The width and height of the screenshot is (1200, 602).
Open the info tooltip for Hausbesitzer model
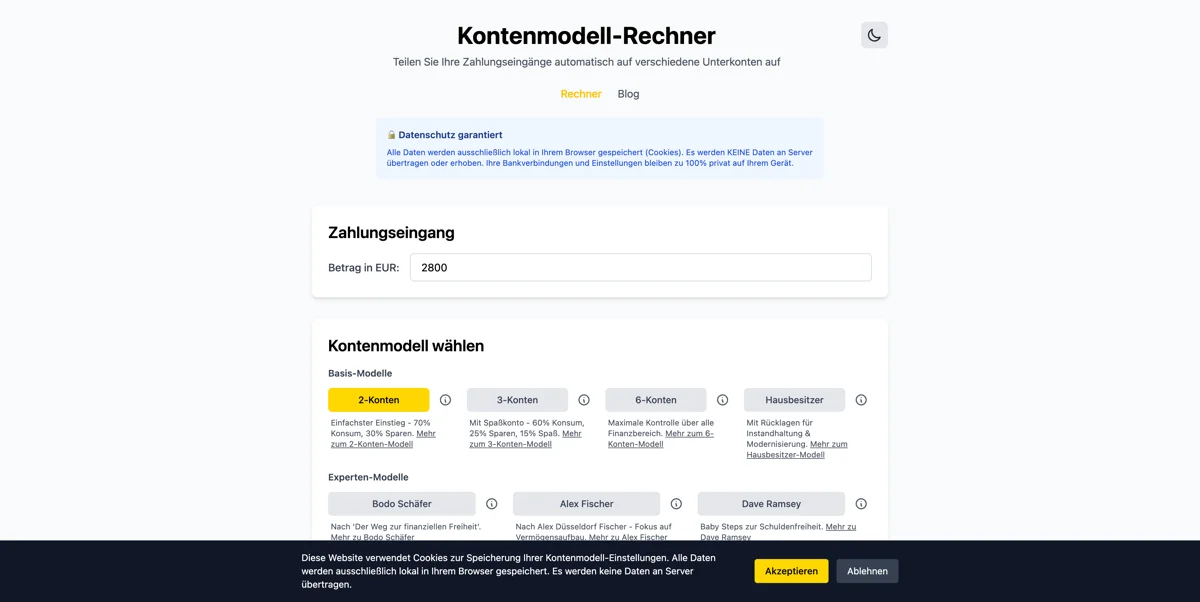pyautogui.click(x=860, y=399)
